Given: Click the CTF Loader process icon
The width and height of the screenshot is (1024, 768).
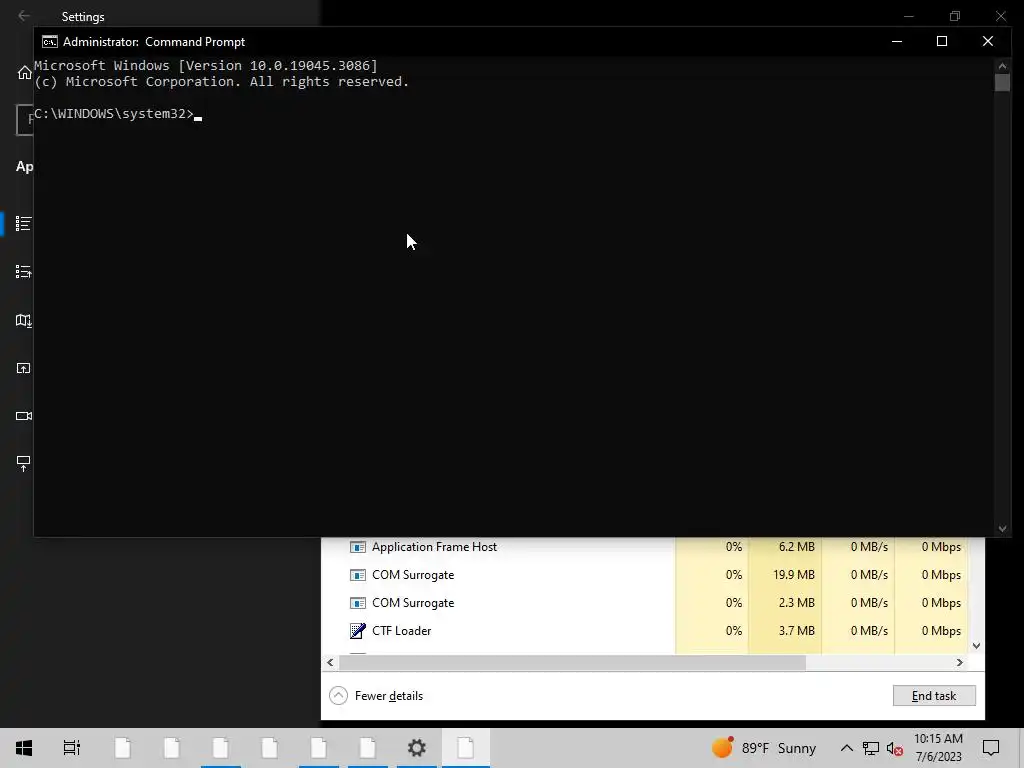Looking at the screenshot, I should coord(358,631).
